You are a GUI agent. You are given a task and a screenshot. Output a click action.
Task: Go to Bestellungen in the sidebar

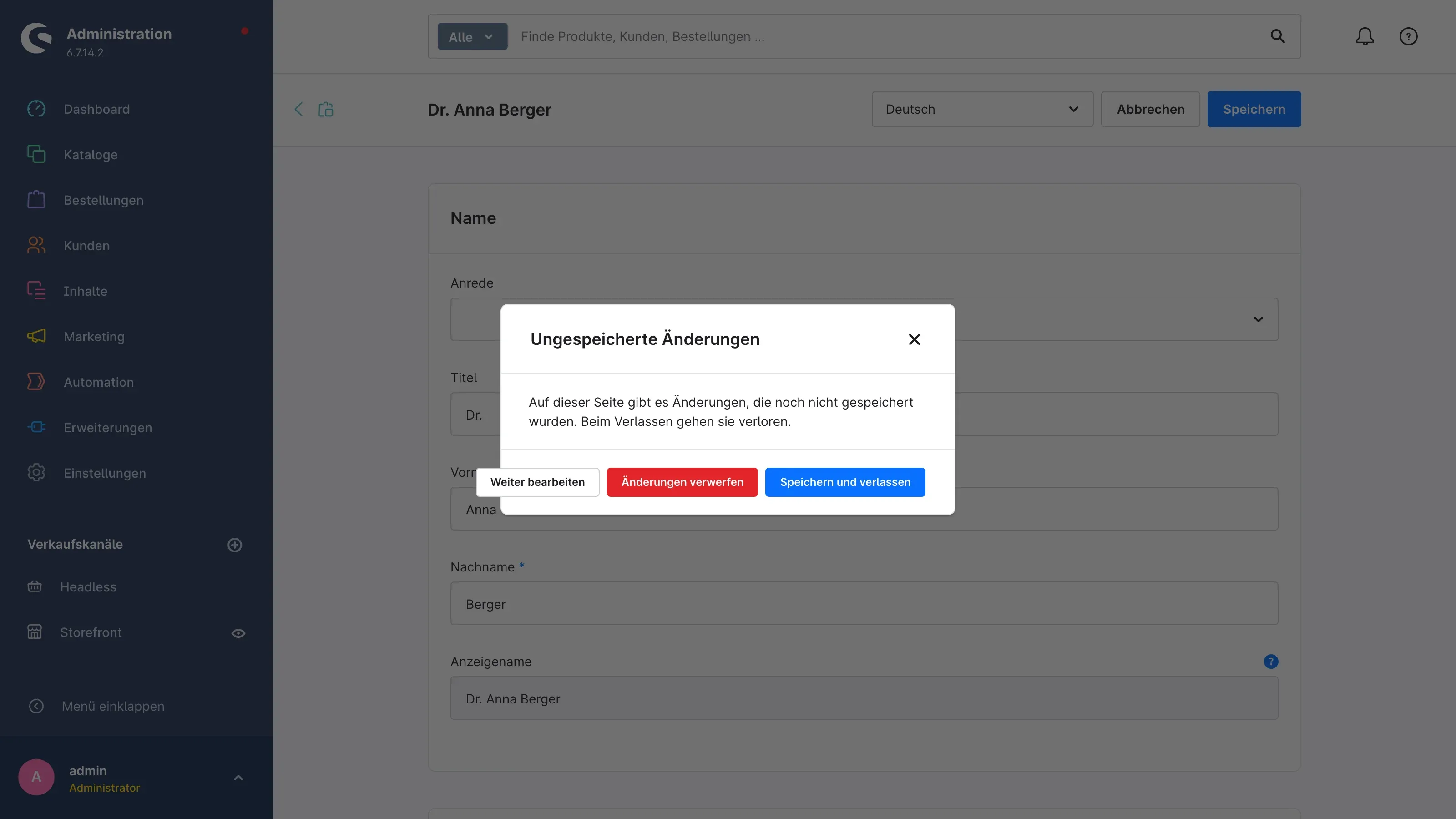point(103,200)
